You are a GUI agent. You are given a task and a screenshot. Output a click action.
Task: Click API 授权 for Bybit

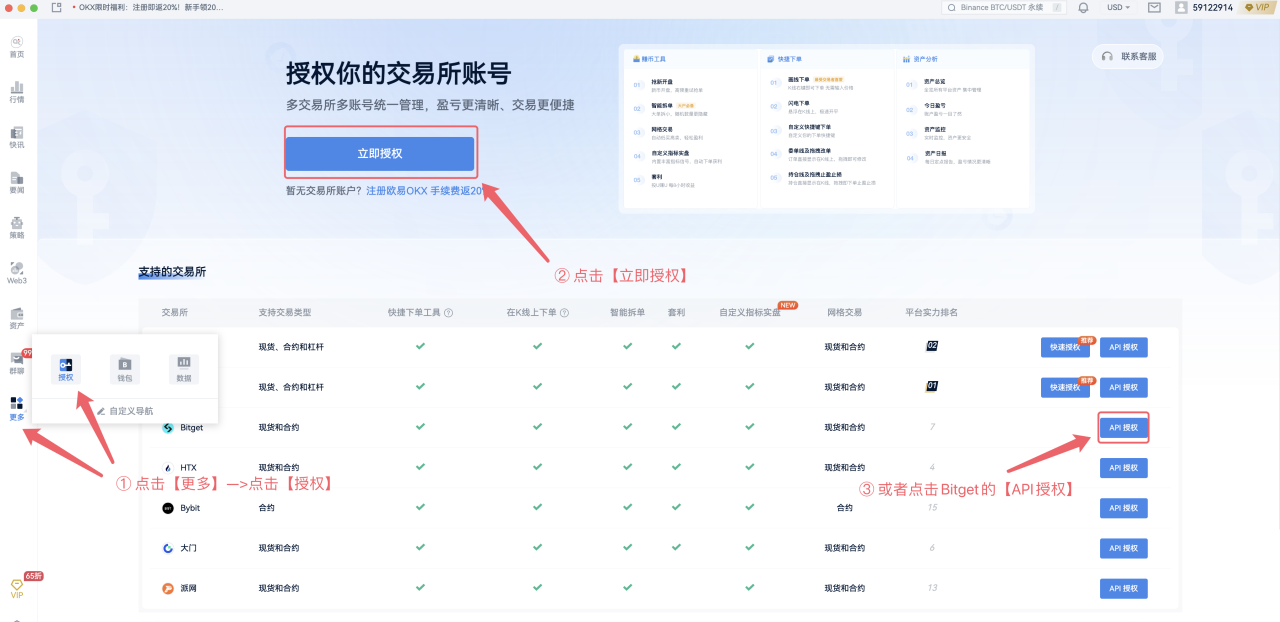[1124, 508]
